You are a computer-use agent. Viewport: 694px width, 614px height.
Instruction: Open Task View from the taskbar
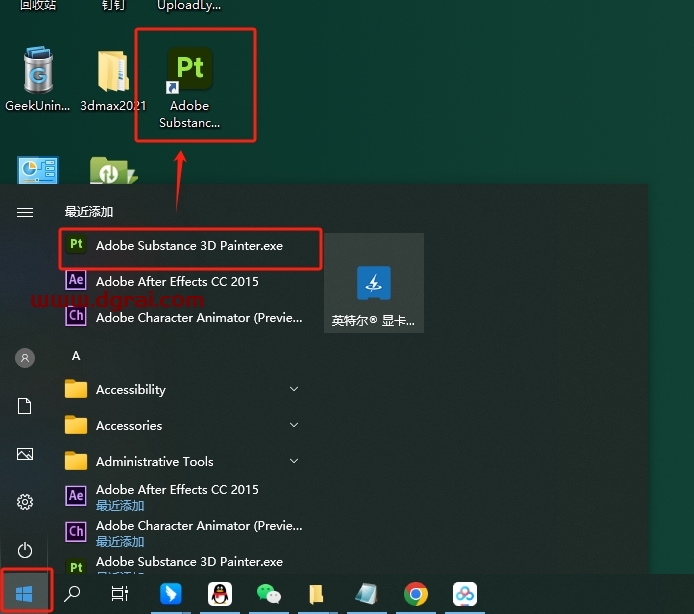(120, 594)
